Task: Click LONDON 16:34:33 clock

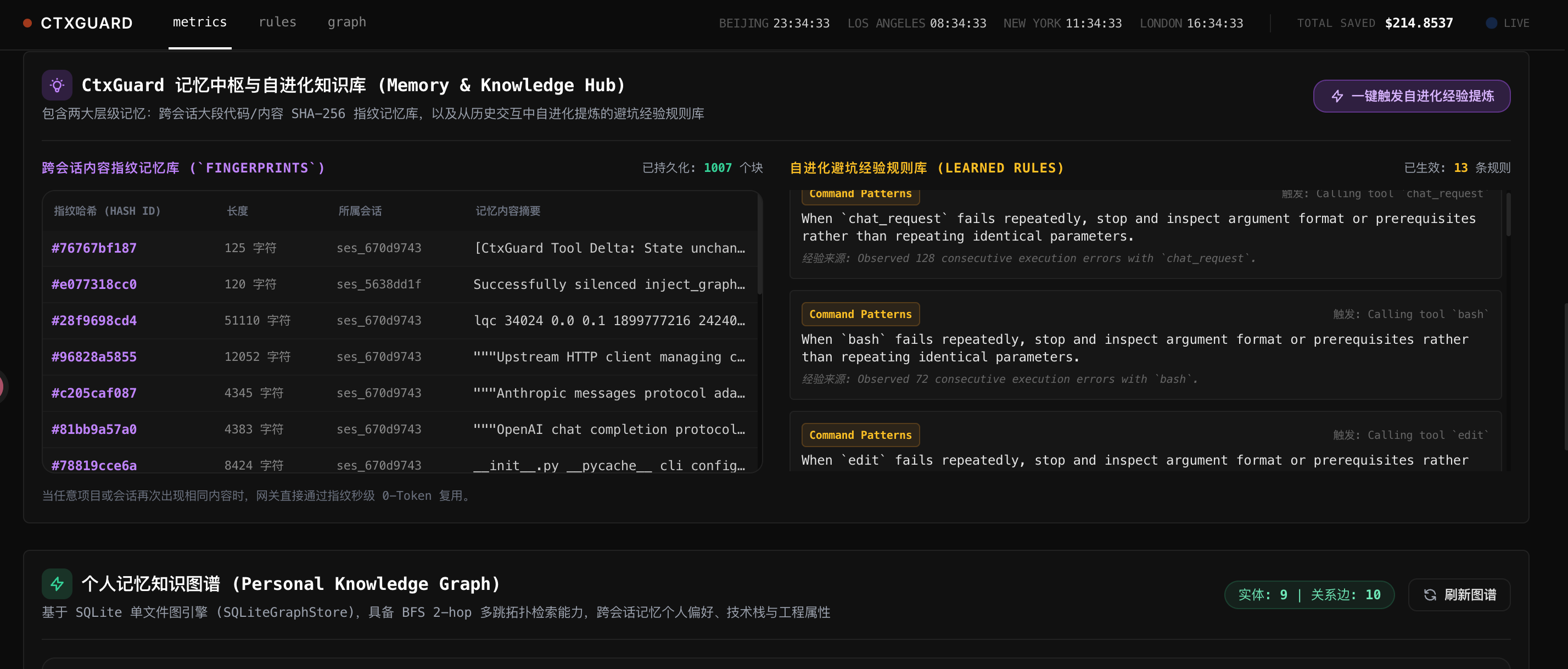Action: click(1191, 23)
